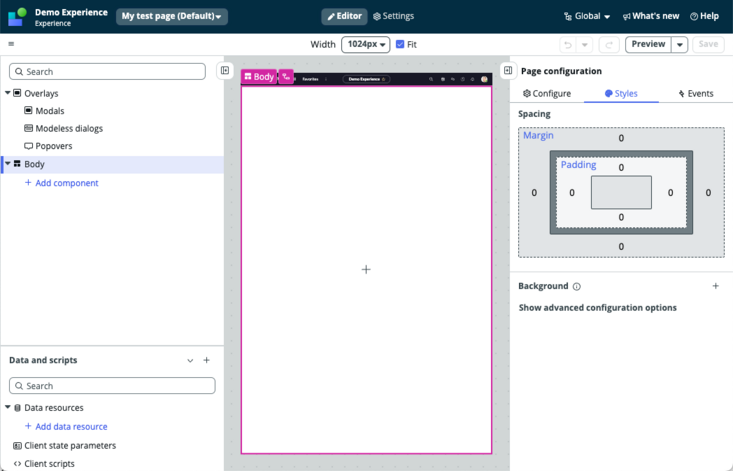The image size is (733, 471).
Task: Open the Global scope dropdown
Action: (587, 16)
